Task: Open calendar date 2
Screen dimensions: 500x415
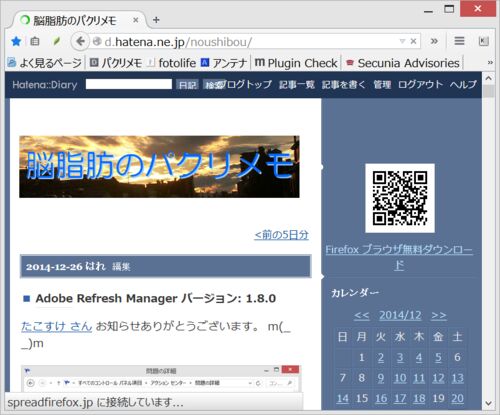Action: click(x=381, y=358)
